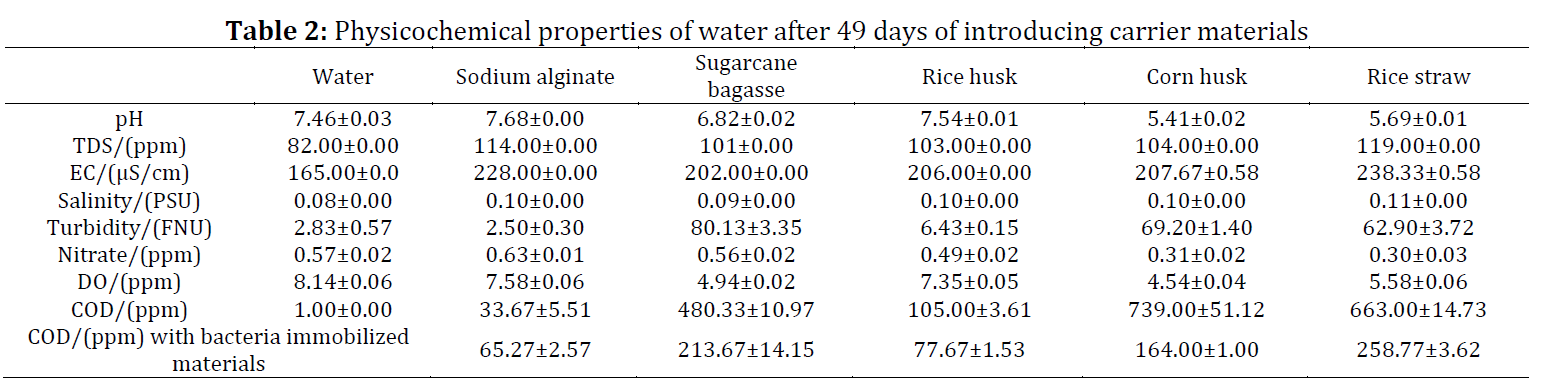The height and width of the screenshot is (392, 1543).
Task: Click the COD value 739.00±51.12
Action: coord(1195,309)
